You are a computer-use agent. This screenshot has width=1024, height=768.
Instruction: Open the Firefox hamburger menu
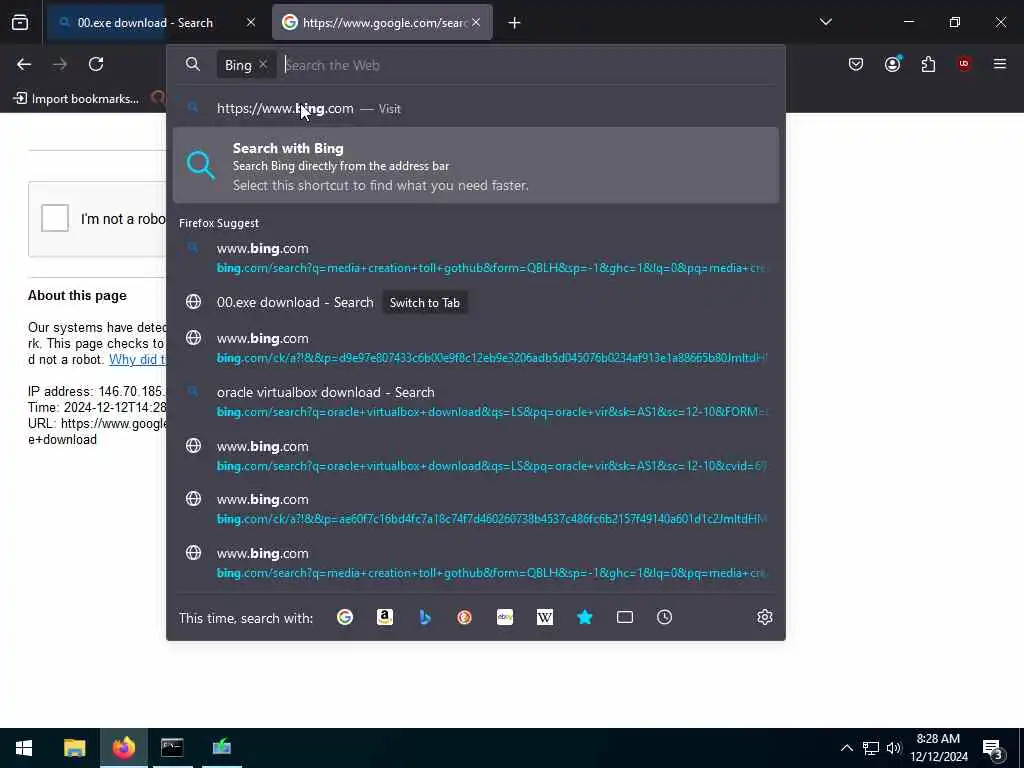pos(1000,64)
